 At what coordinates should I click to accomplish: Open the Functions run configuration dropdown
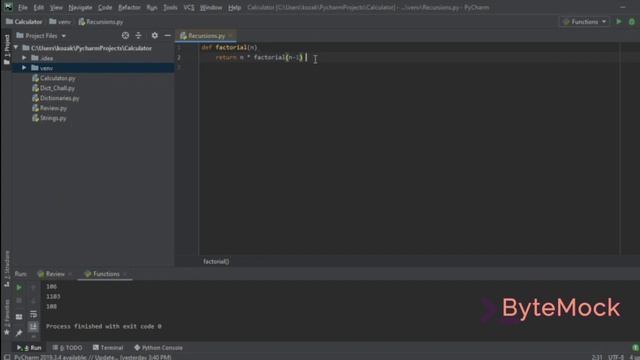tap(584, 22)
